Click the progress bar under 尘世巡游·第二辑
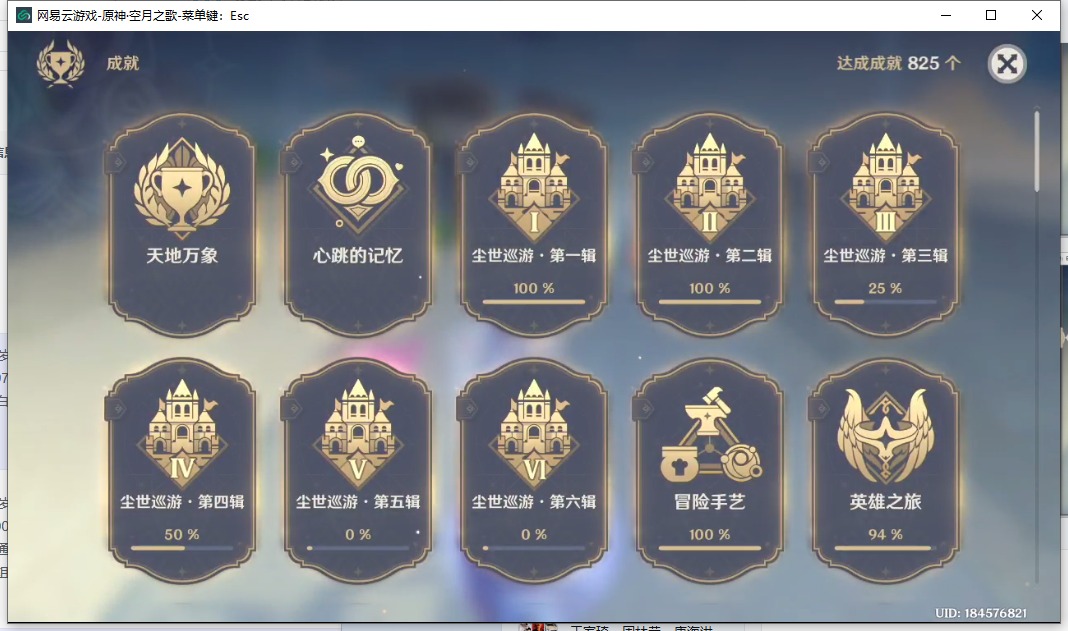This screenshot has height=631, width=1068. (710, 301)
